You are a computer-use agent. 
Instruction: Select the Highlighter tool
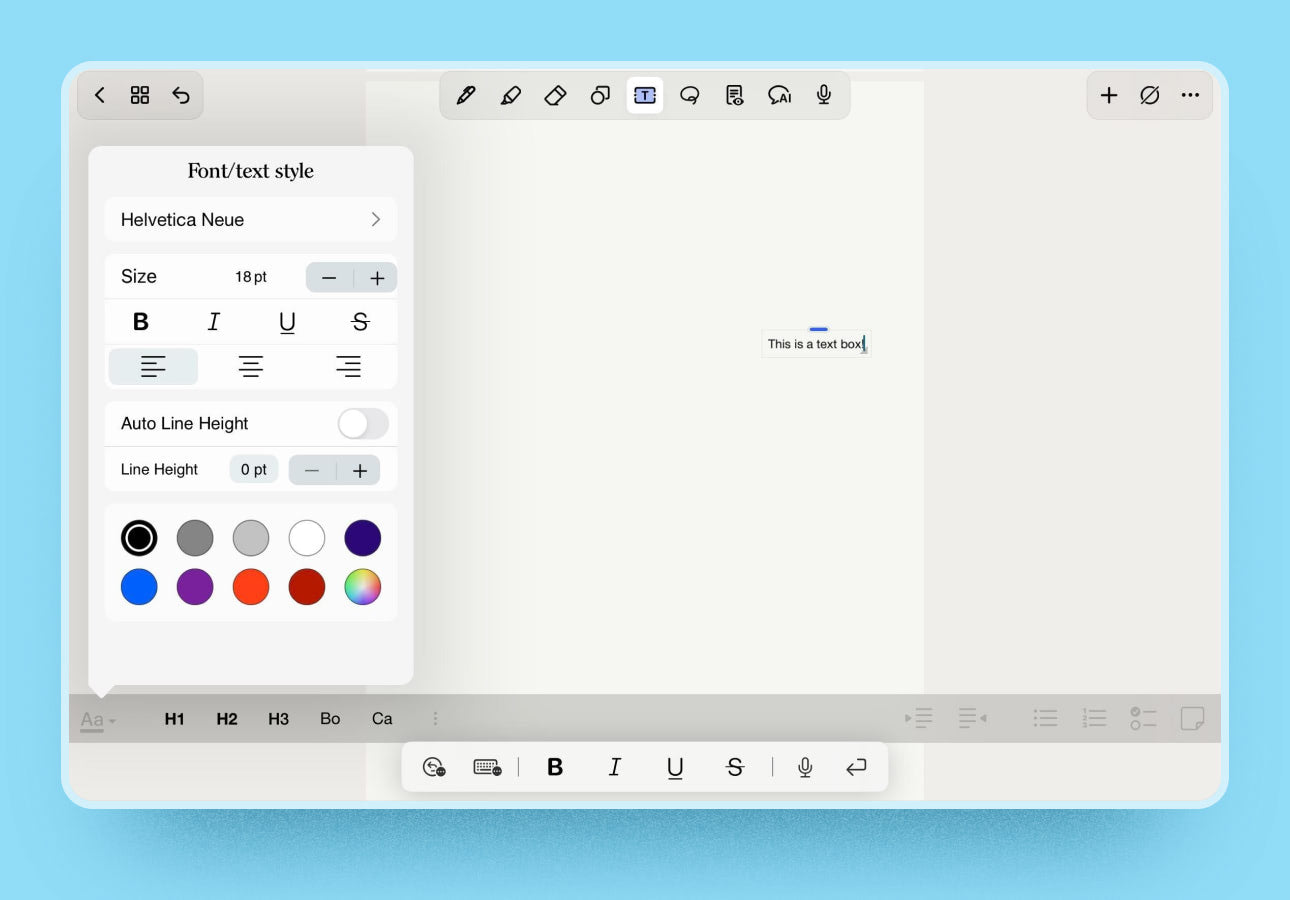510,95
